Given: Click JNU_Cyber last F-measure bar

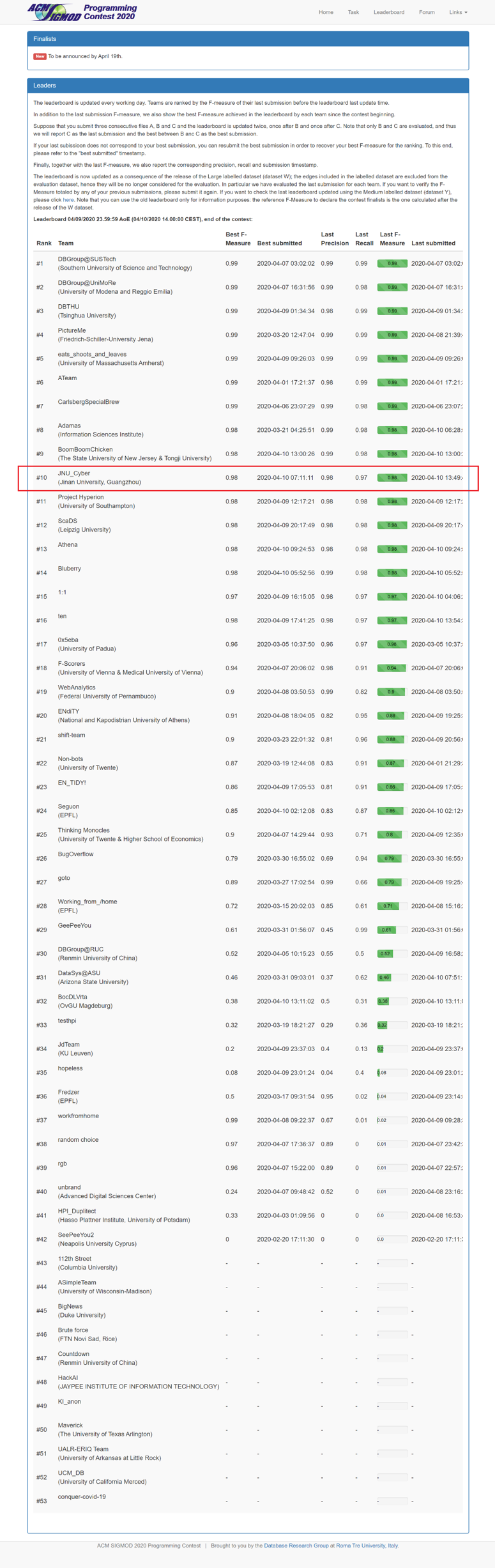Looking at the screenshot, I should click(392, 477).
